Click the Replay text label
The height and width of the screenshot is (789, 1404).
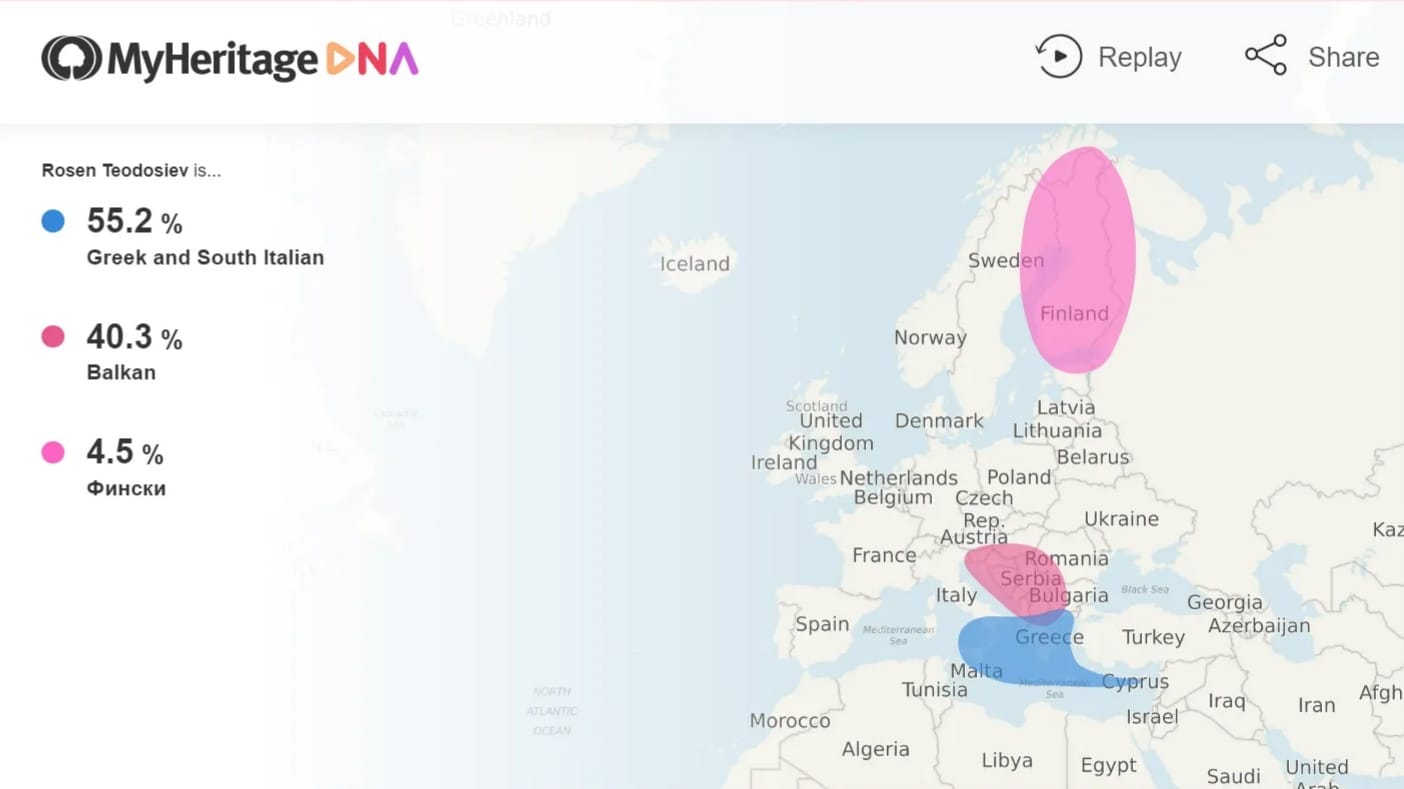click(x=1139, y=58)
